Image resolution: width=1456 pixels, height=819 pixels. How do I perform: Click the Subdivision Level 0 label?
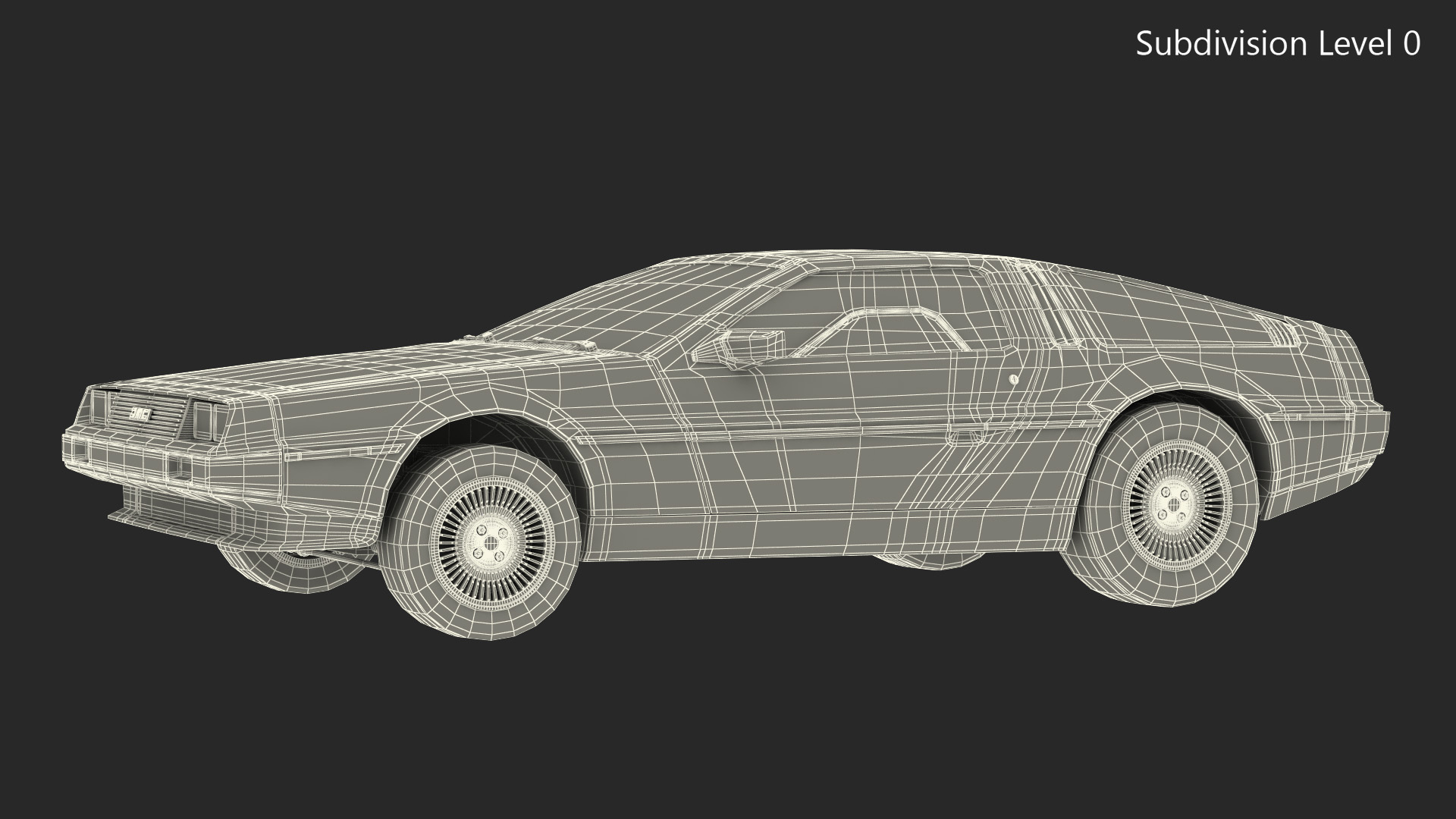pos(1278,44)
